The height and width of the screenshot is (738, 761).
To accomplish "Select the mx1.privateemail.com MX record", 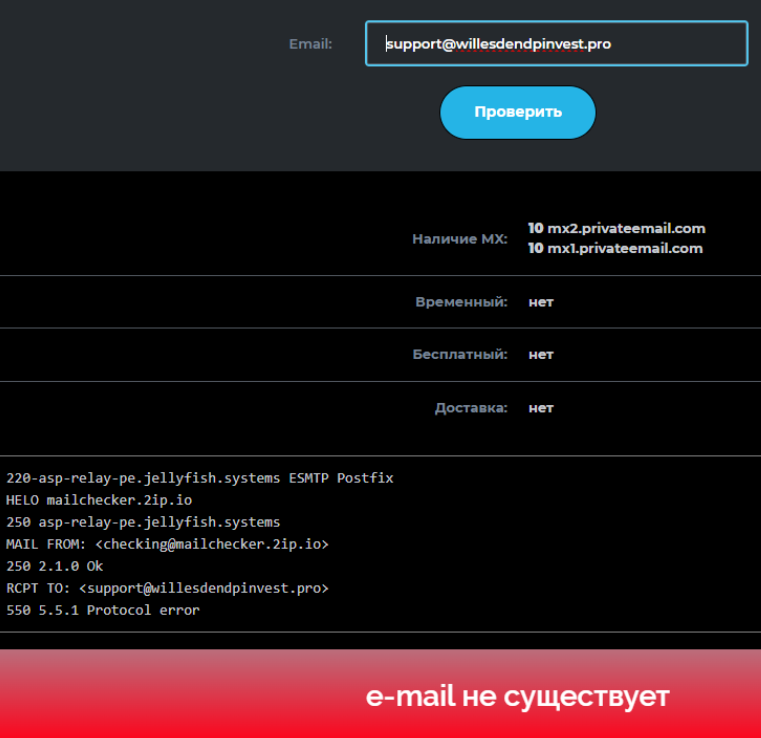I will [x=615, y=248].
